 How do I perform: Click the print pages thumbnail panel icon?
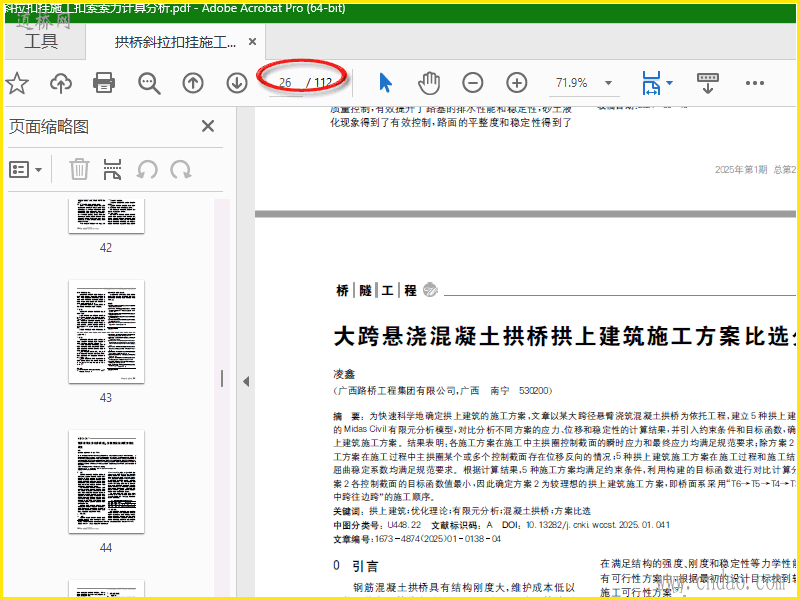click(x=112, y=169)
